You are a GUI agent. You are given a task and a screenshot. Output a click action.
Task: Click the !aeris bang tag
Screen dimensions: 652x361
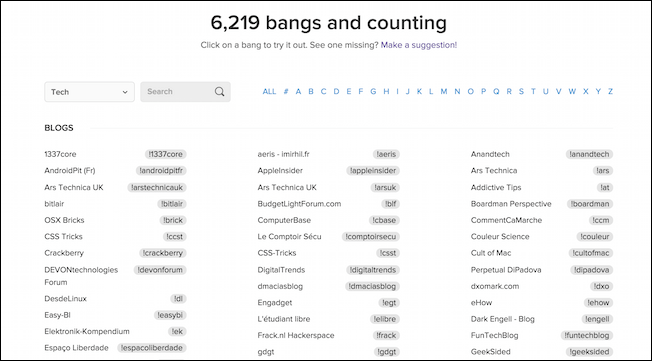386,154
